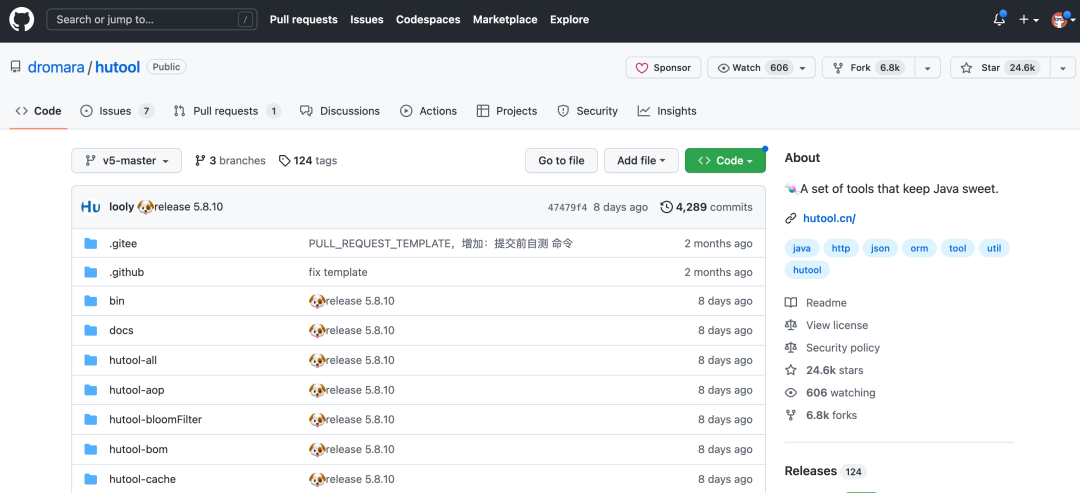Click the Hutool avatar next to looly
The height and width of the screenshot is (493, 1080).
click(x=91, y=207)
